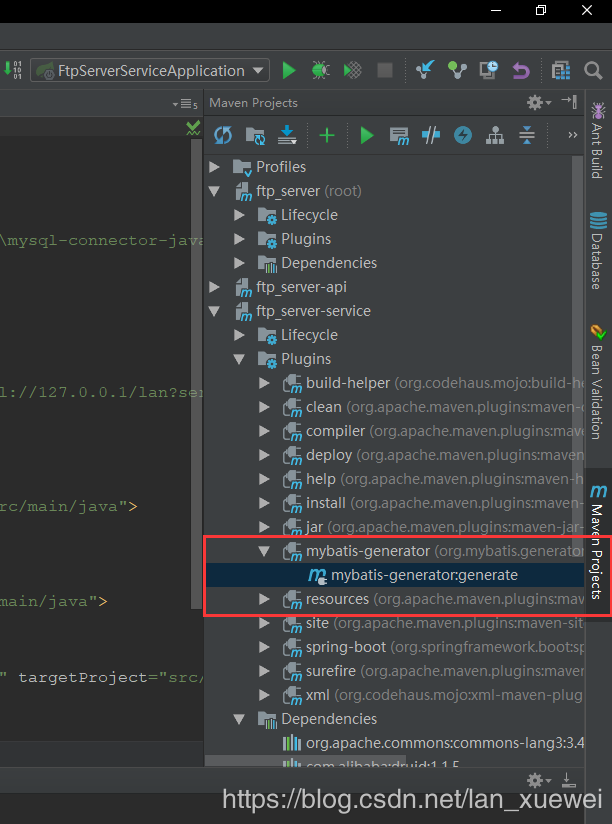Click Execute Maven Goal icon
The image size is (612, 824).
(x=399, y=136)
